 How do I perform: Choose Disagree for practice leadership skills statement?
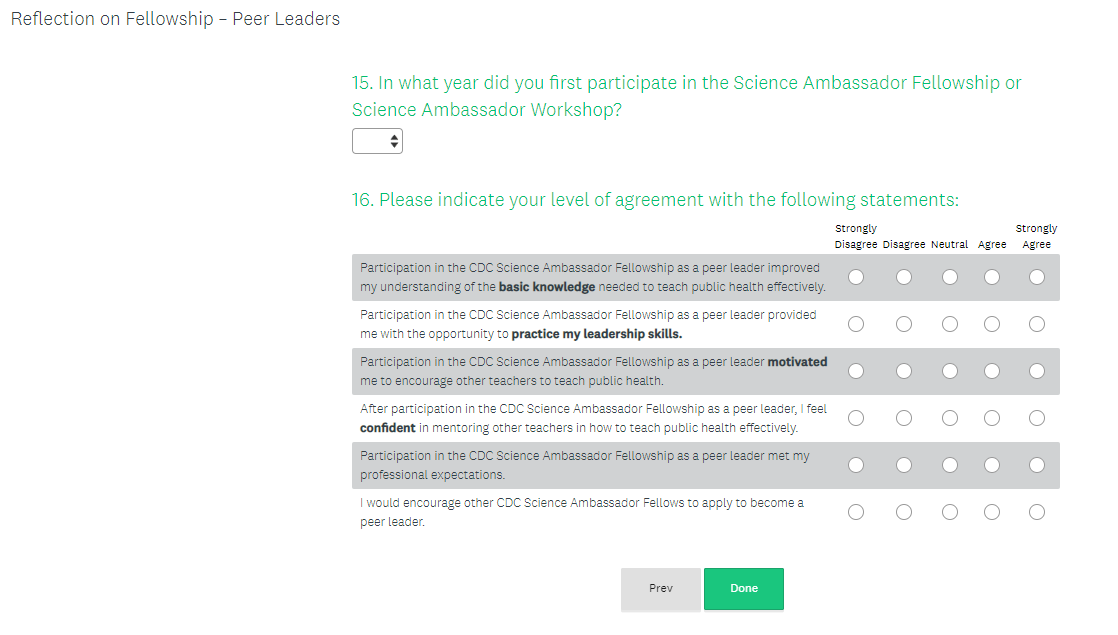904,324
